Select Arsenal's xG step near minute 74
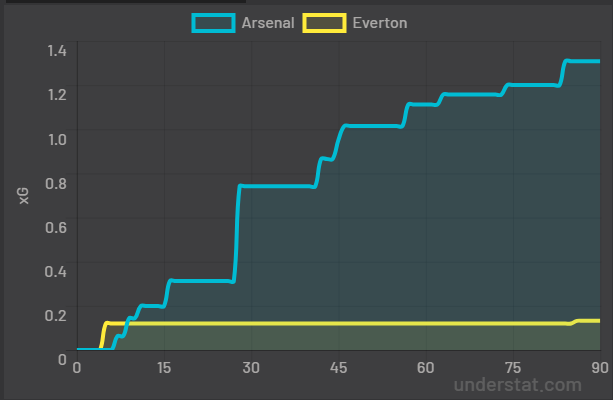This screenshot has width=613, height=400. click(504, 90)
